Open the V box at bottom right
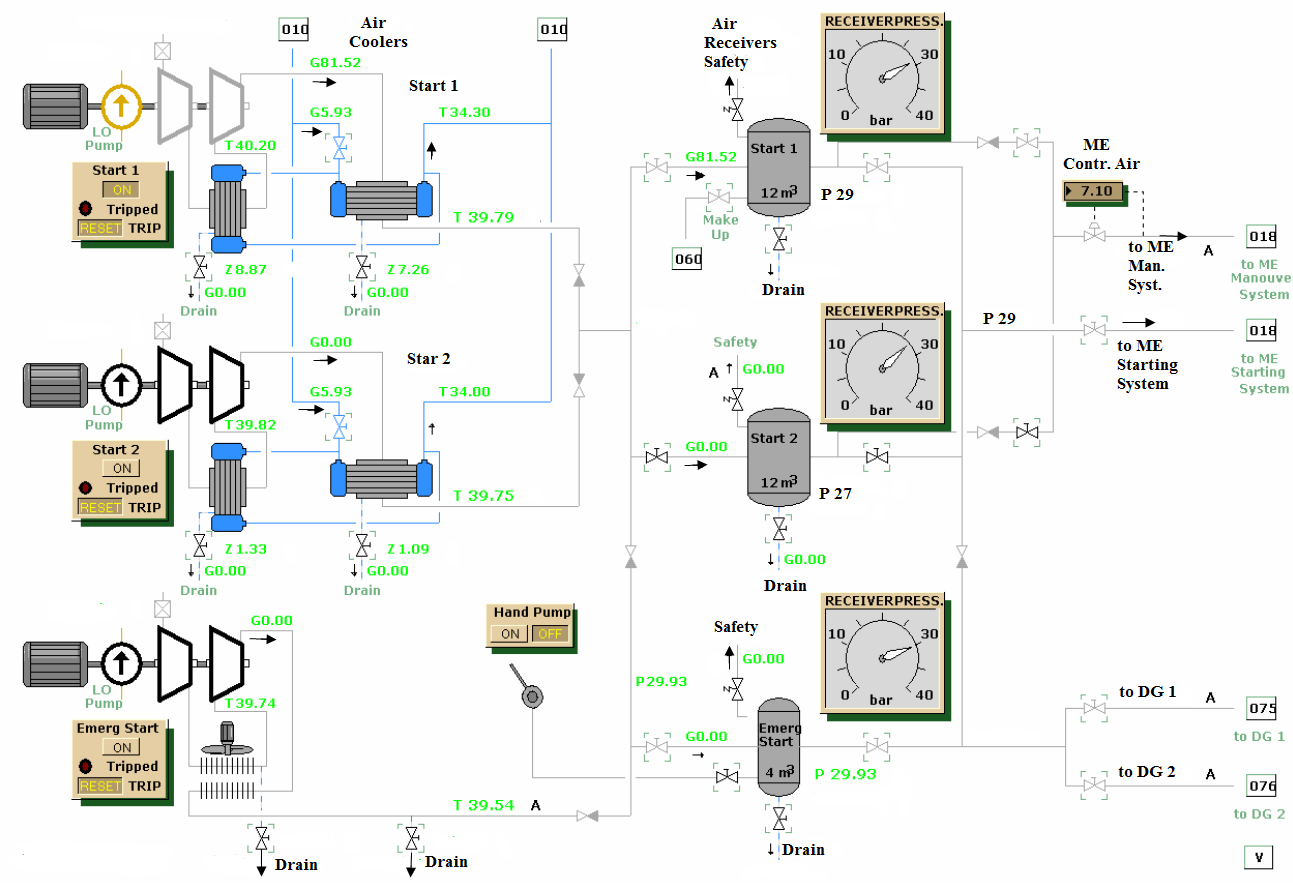Screen dimensions: 1293x883 coord(1259,857)
